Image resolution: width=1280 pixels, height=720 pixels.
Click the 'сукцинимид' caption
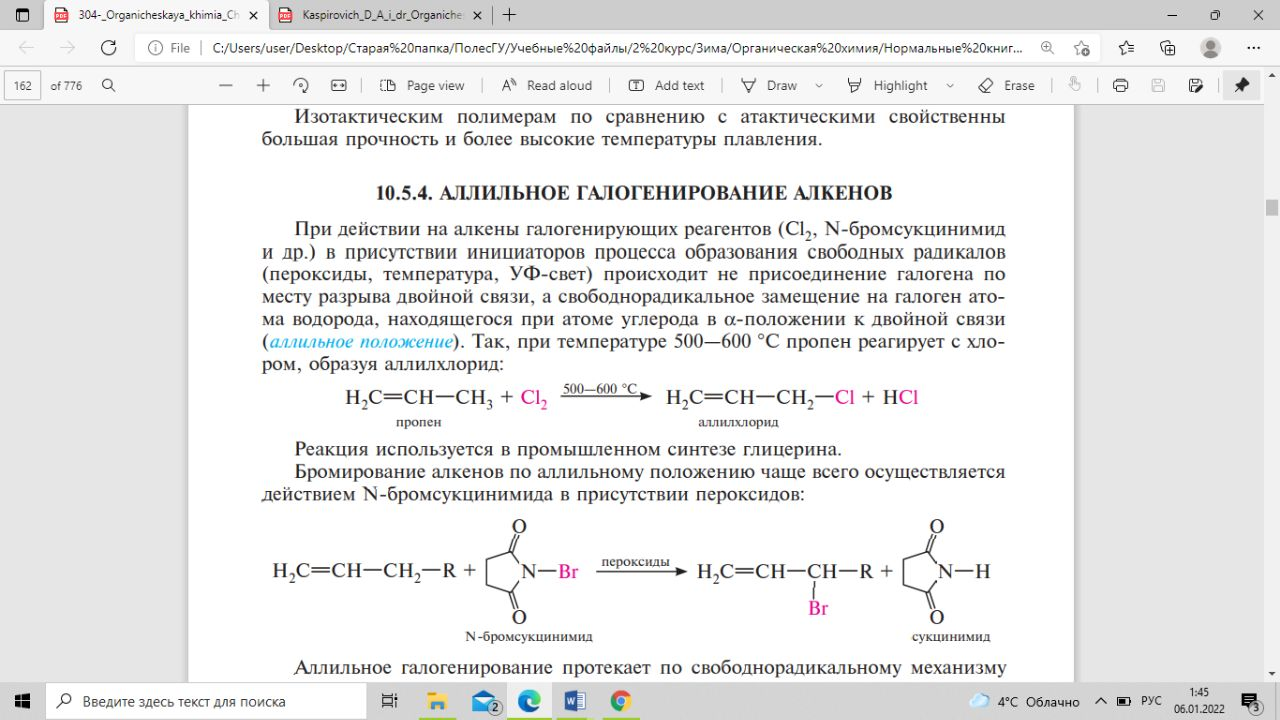pyautogui.click(x=951, y=636)
